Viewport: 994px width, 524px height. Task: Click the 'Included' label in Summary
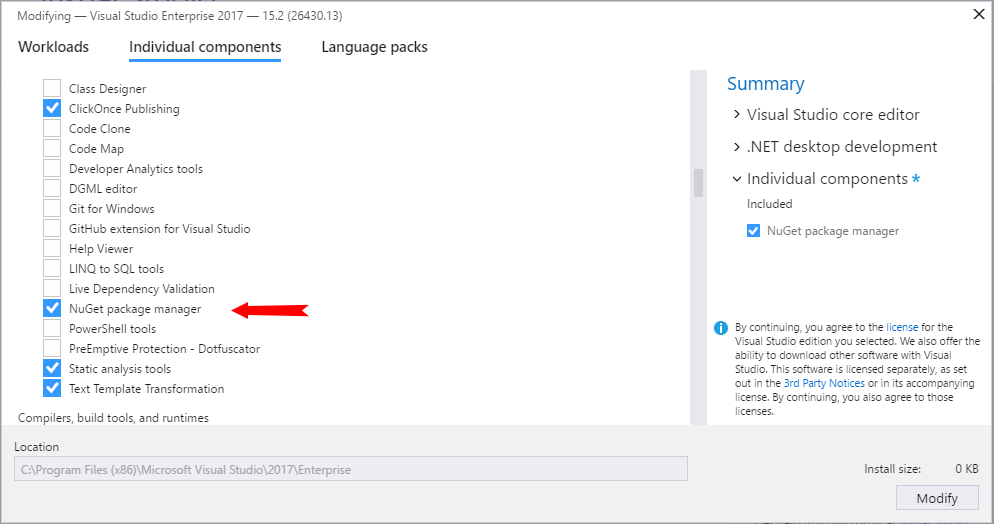pyautogui.click(x=769, y=204)
